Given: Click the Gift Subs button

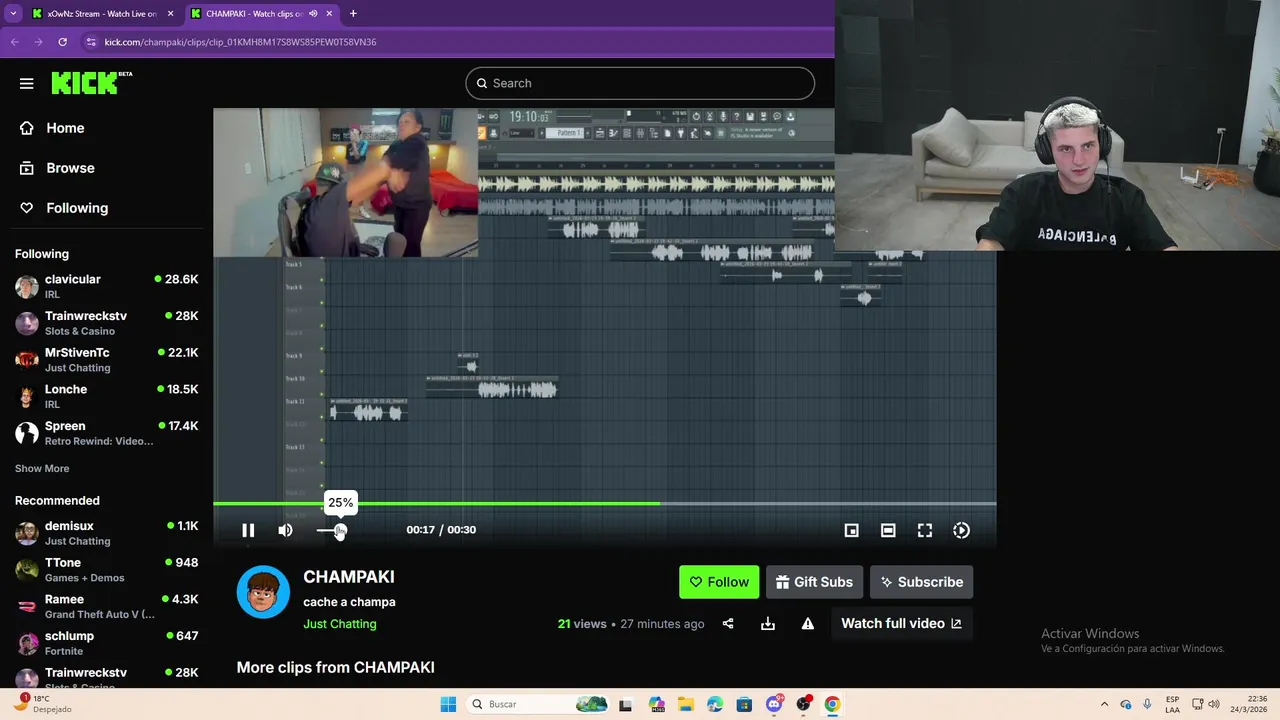Looking at the screenshot, I should coord(814,582).
